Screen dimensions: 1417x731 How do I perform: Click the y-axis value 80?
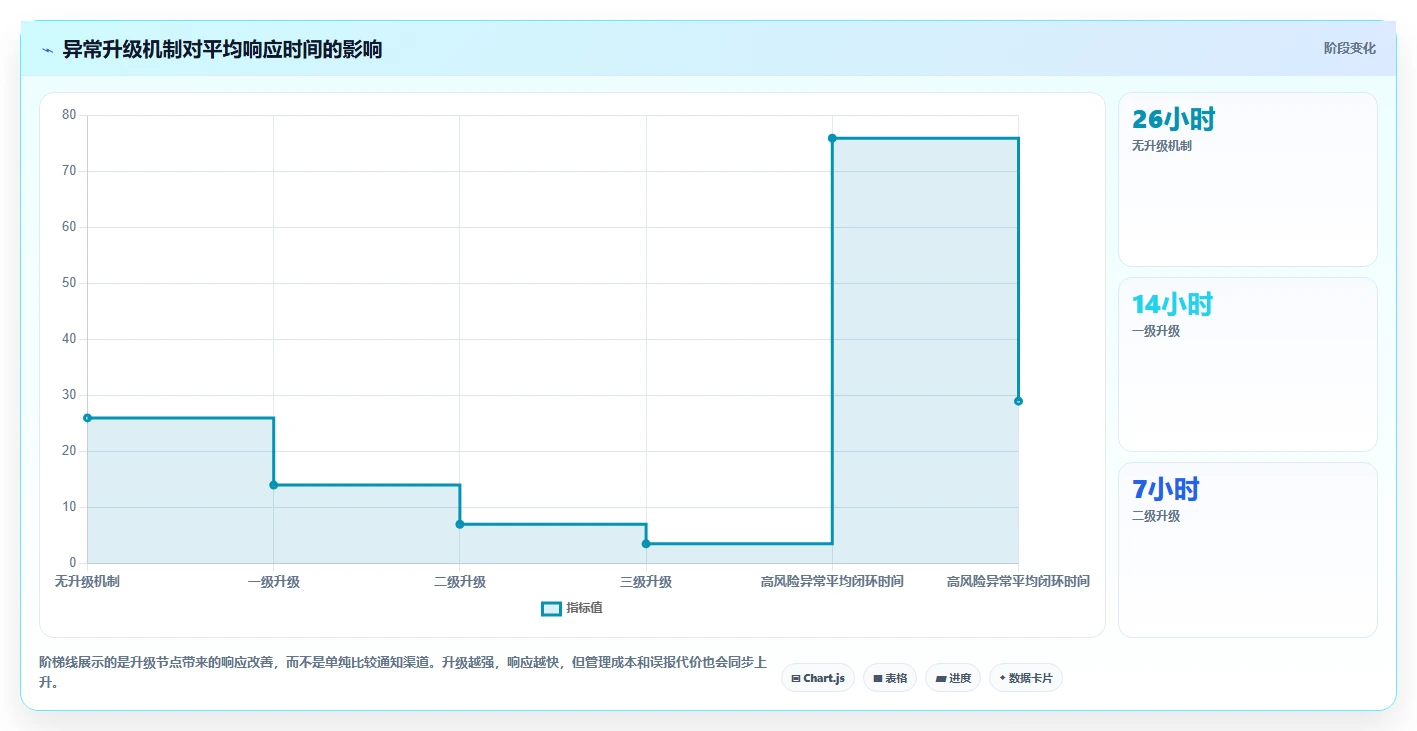tap(69, 115)
